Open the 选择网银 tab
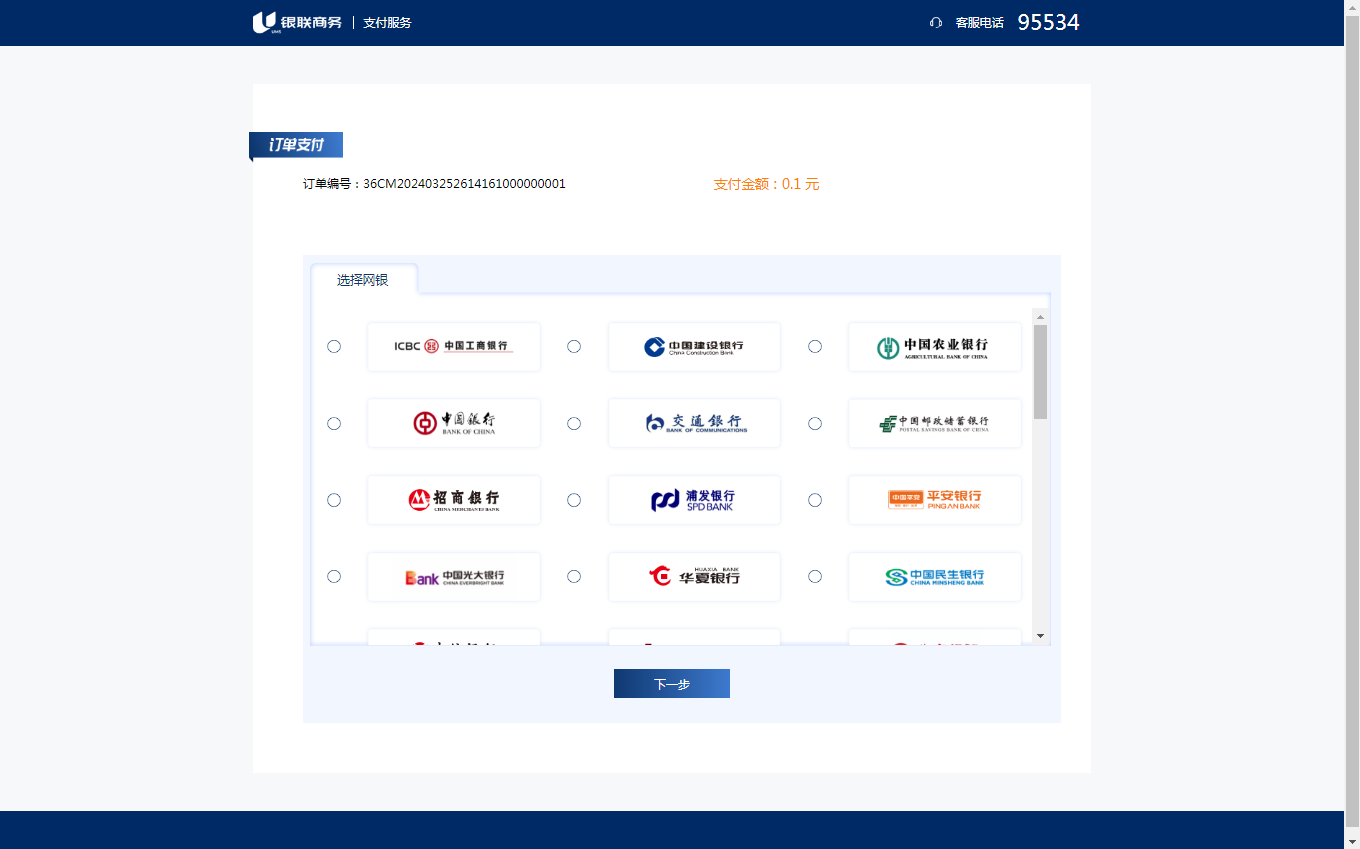 (x=363, y=280)
